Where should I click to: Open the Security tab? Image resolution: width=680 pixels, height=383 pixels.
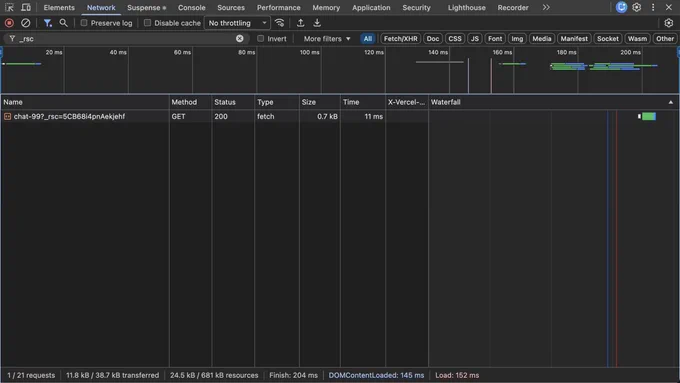(416, 7)
